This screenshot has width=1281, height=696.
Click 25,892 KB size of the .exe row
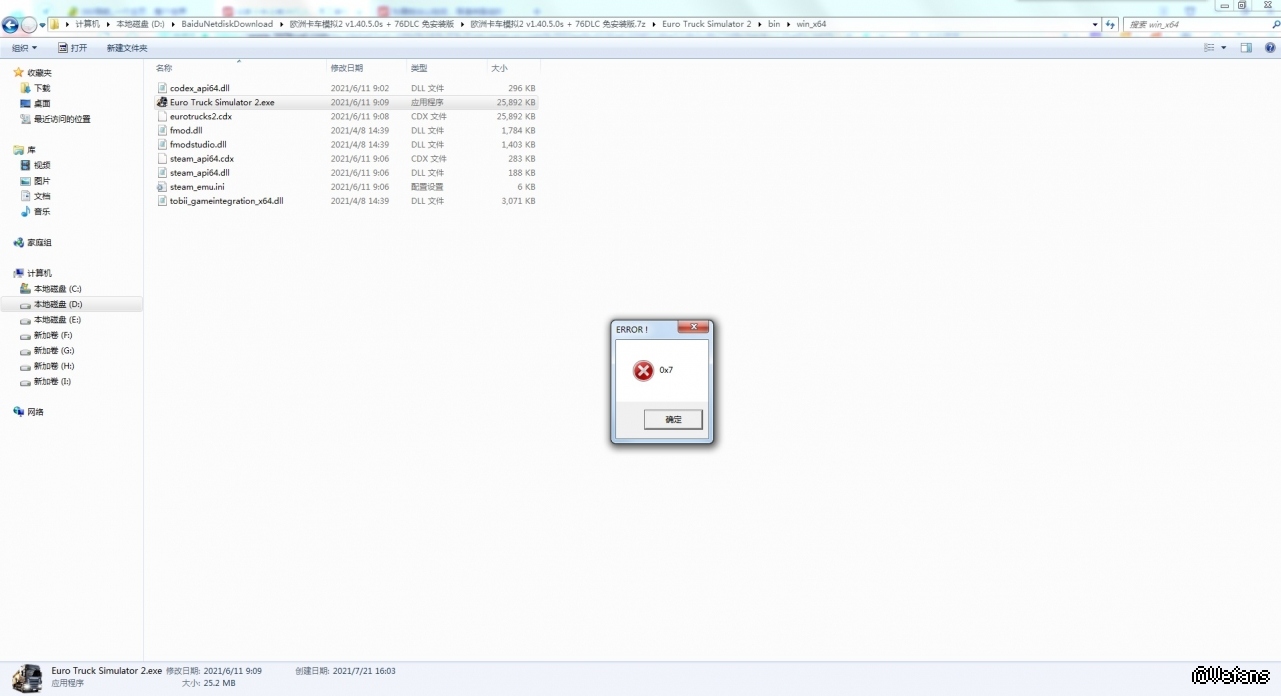516,102
